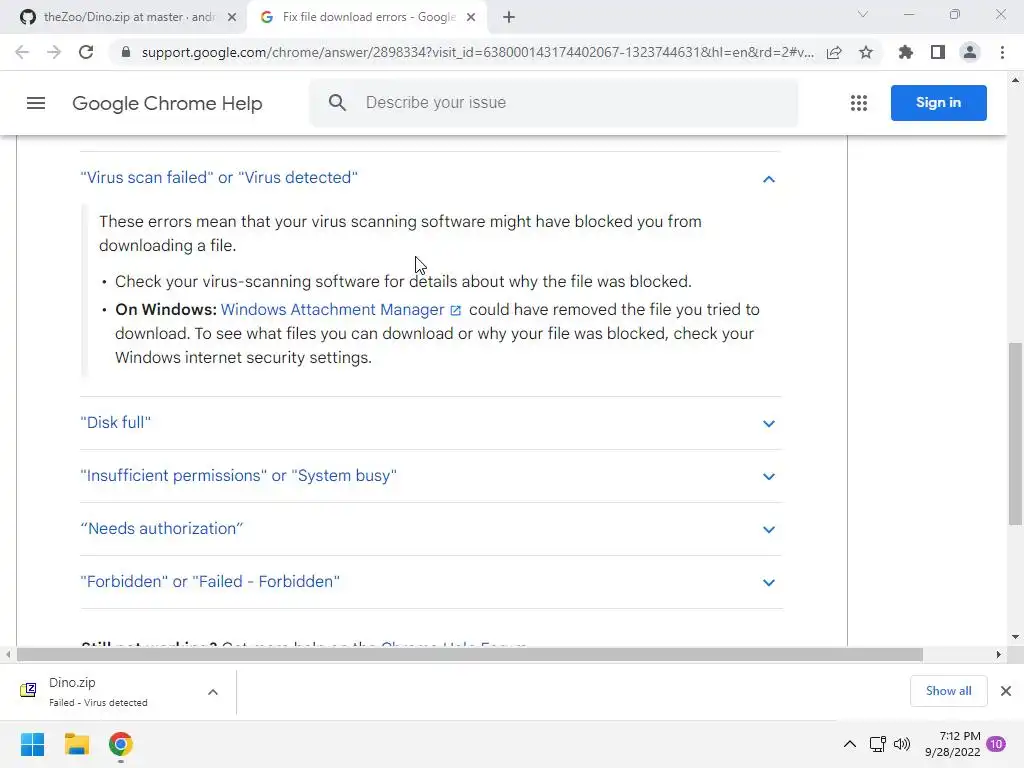Viewport: 1024px width, 768px height.
Task: Open clock showing 7:12 PM
Action: pos(953,744)
